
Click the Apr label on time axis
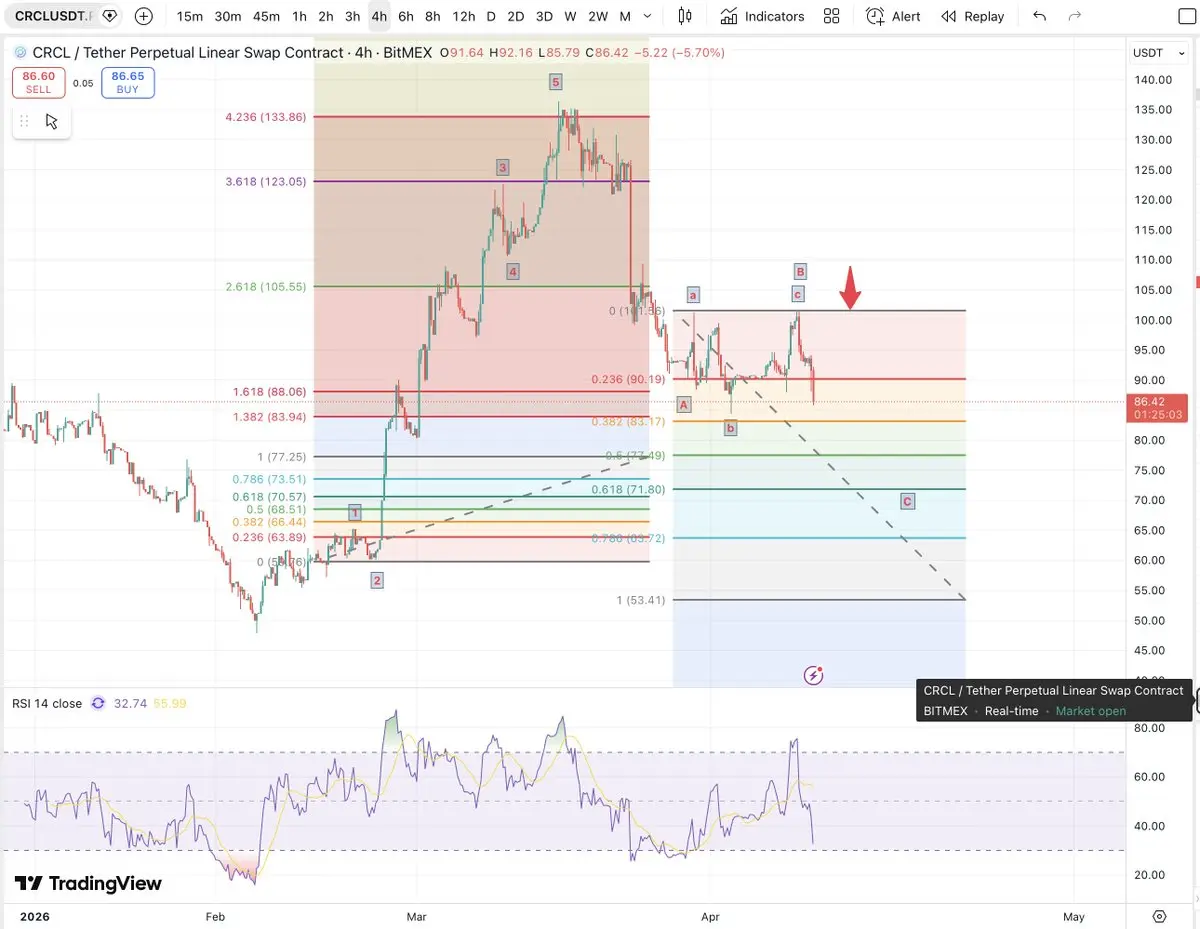pyautogui.click(x=710, y=916)
